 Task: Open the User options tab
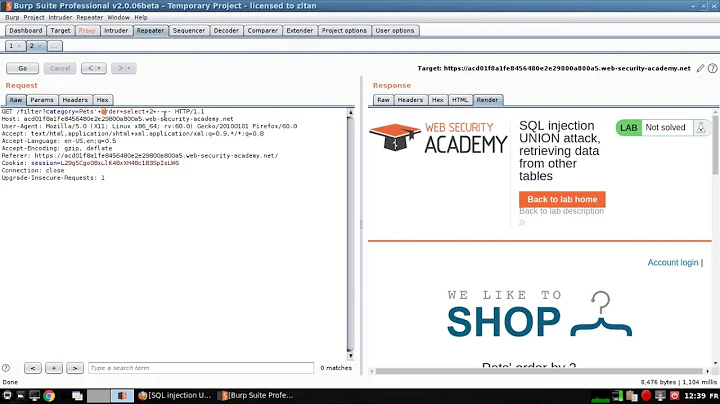point(394,30)
